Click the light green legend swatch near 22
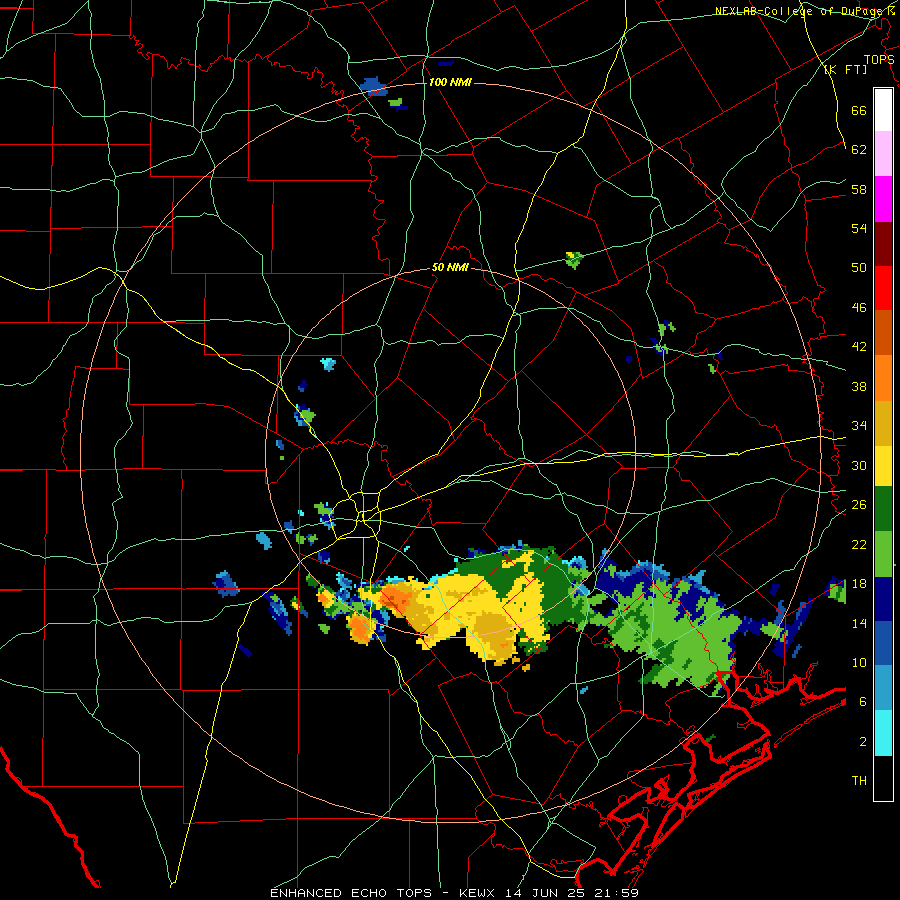Screen dimensions: 900x900 [883, 554]
